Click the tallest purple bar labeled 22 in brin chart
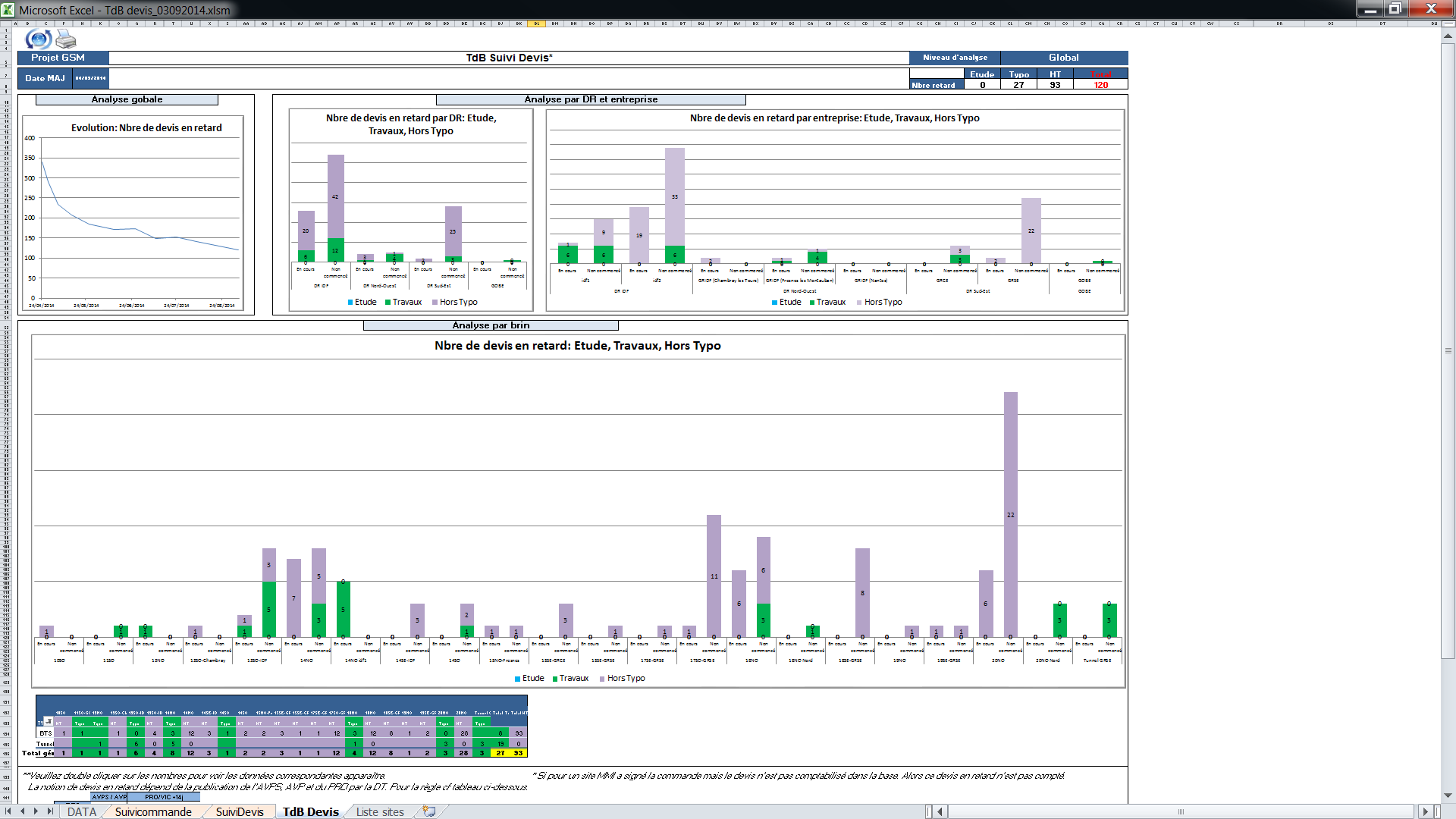 pyautogui.click(x=1010, y=514)
